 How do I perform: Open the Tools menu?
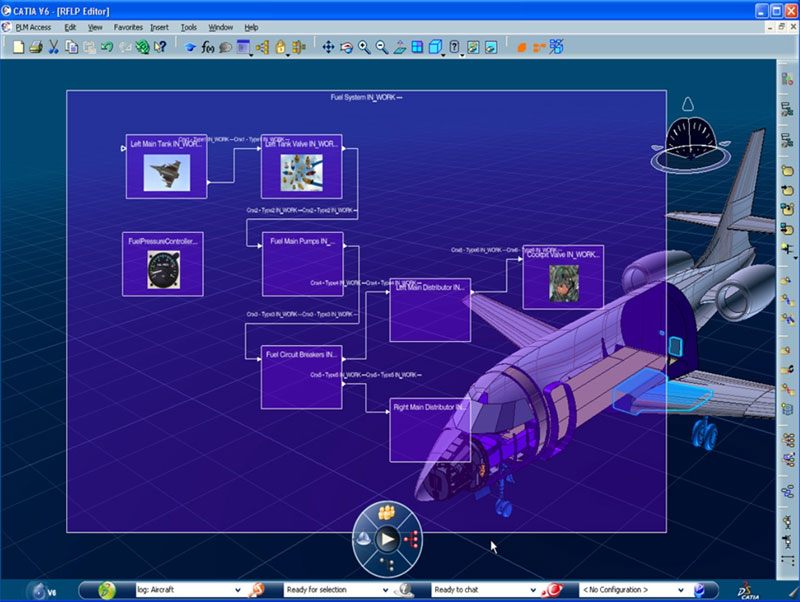[189, 28]
